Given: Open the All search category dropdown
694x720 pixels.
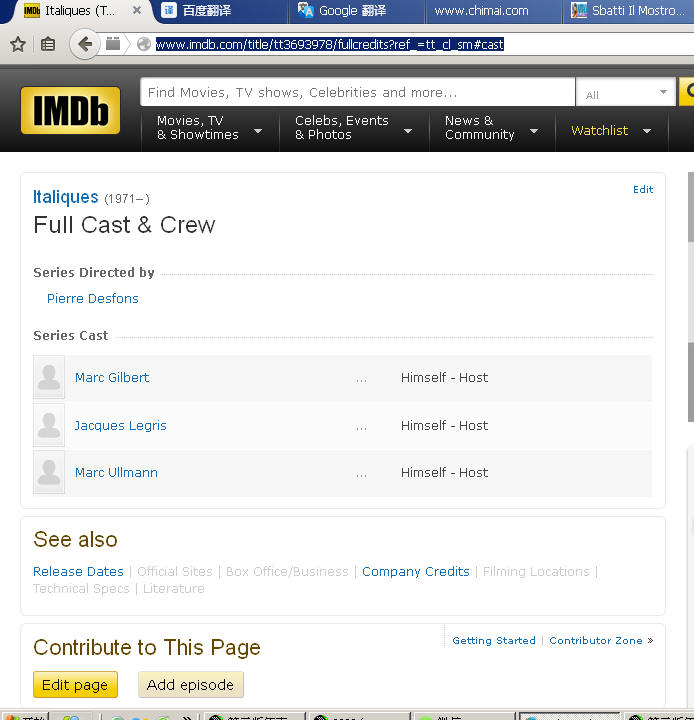Looking at the screenshot, I should 626,92.
